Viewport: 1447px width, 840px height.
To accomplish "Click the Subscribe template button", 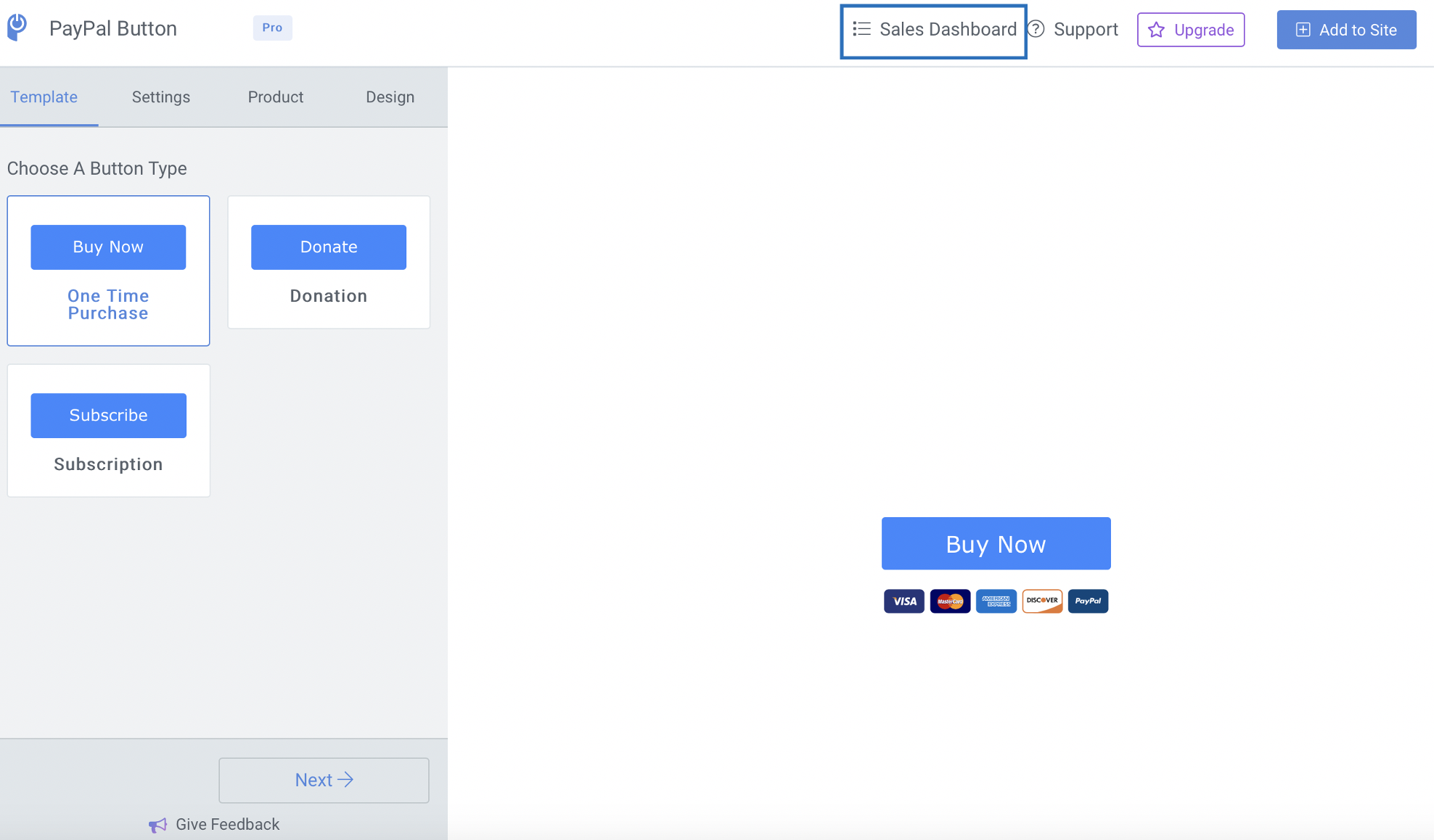I will coord(108,416).
